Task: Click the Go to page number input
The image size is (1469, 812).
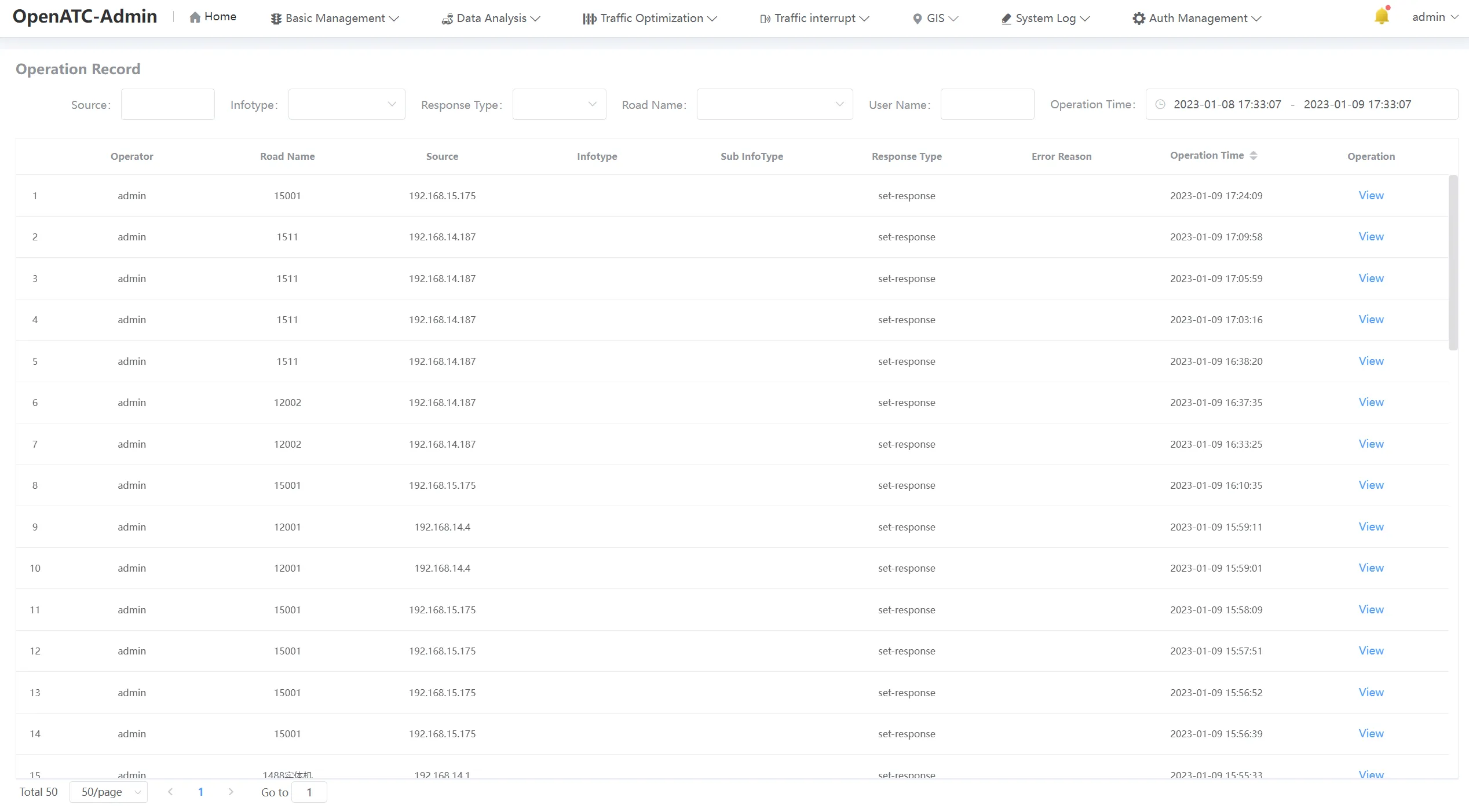Action: tap(309, 792)
